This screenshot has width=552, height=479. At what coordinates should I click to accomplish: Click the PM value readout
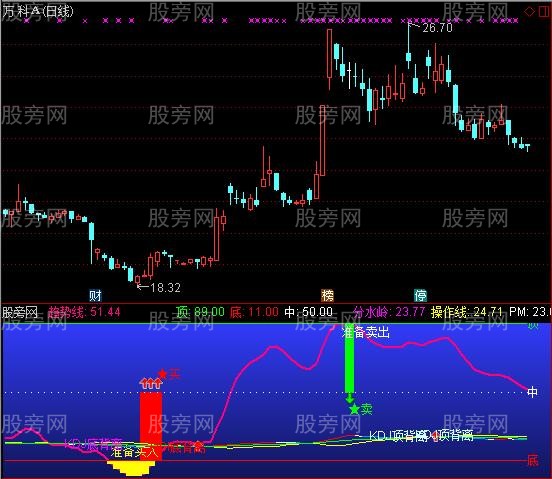tap(529, 312)
